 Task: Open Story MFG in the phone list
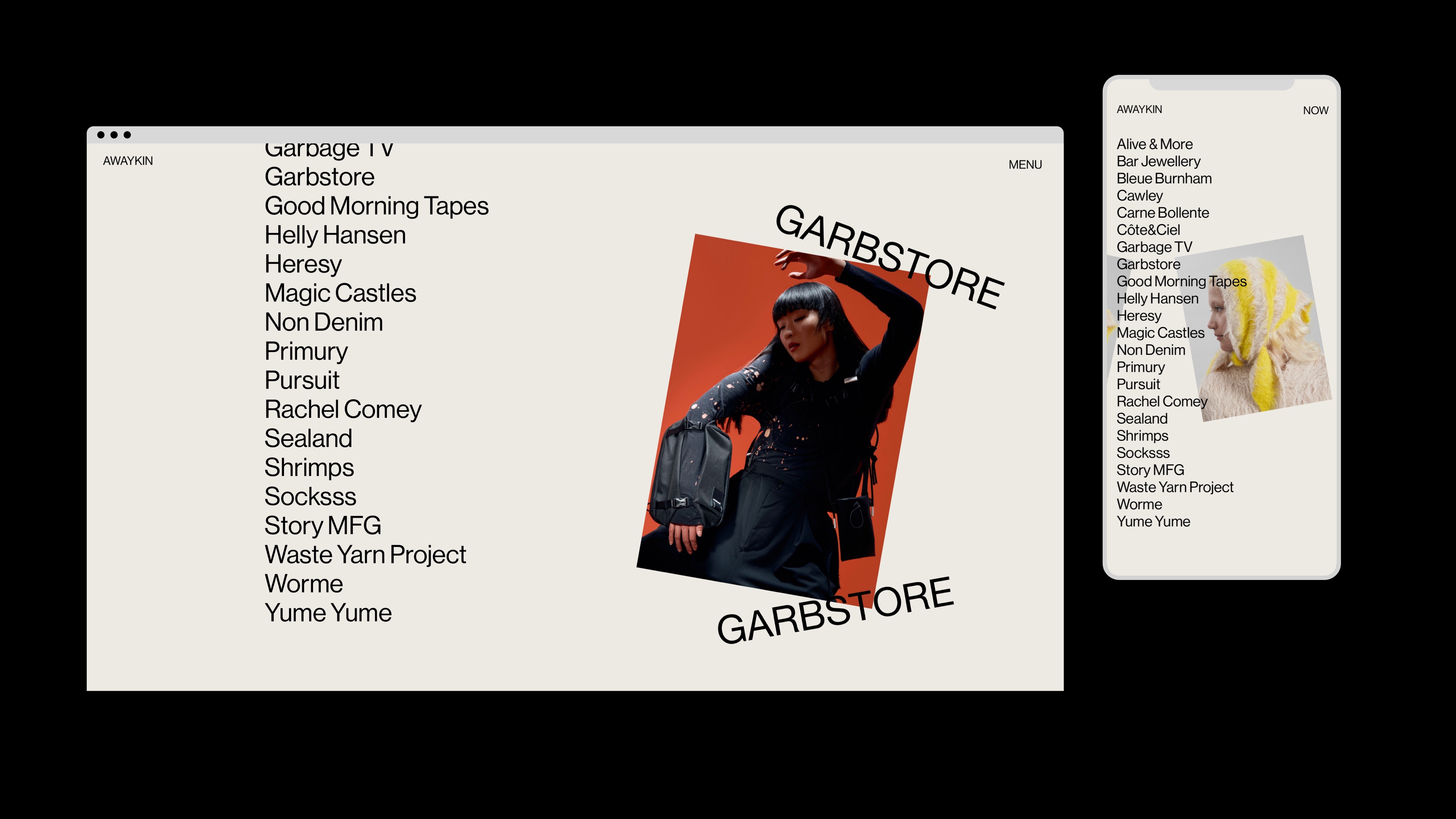[x=1150, y=470]
